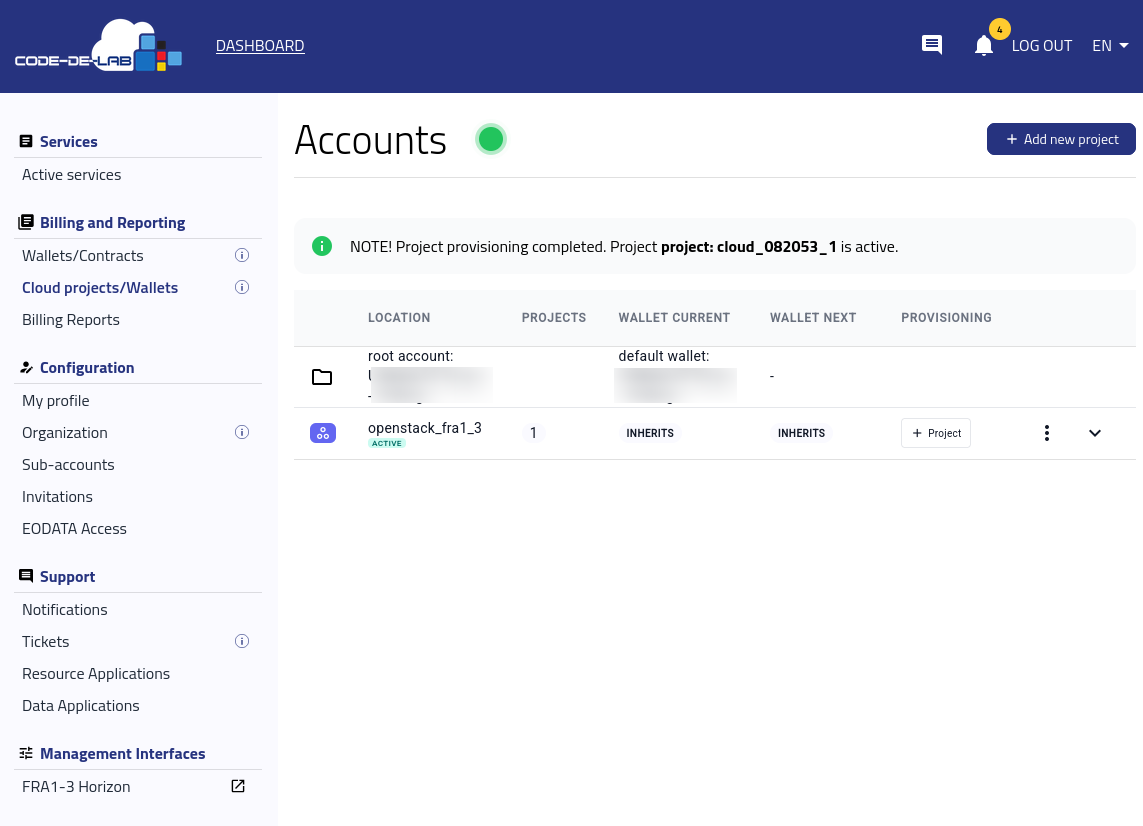
Task: Click the projects count badge showing 1
Action: pyautogui.click(x=533, y=433)
